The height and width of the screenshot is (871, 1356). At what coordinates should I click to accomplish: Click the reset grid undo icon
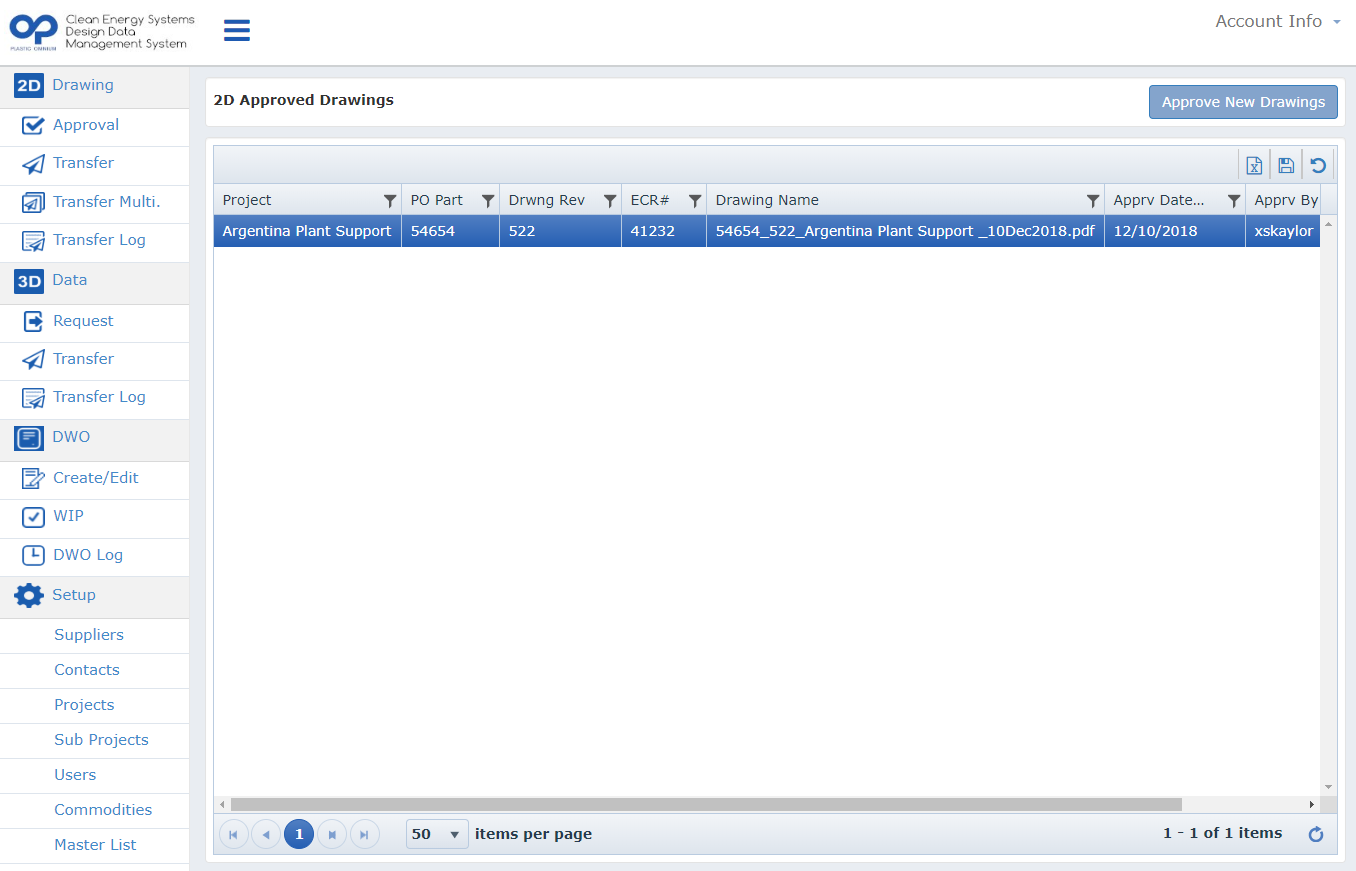[1318, 165]
